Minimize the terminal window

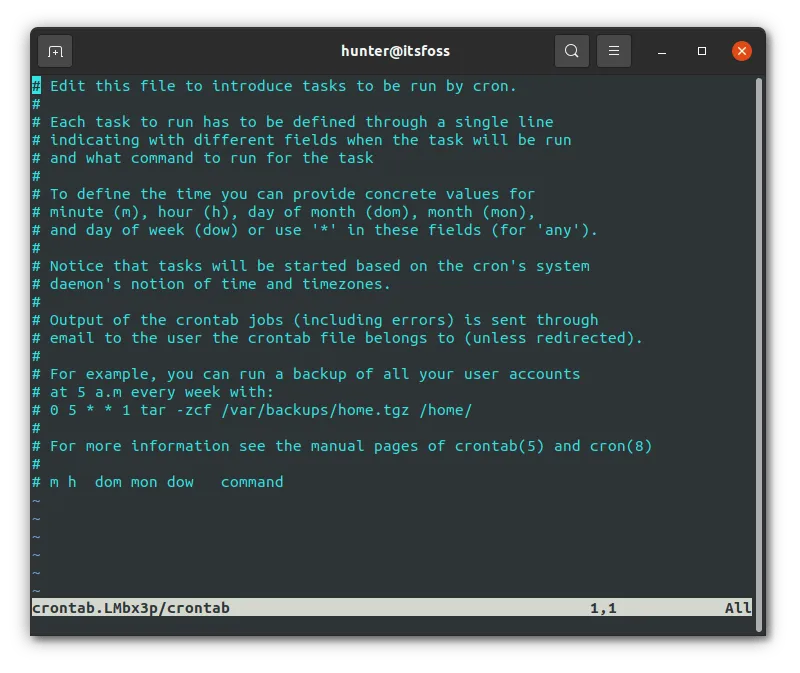660,51
